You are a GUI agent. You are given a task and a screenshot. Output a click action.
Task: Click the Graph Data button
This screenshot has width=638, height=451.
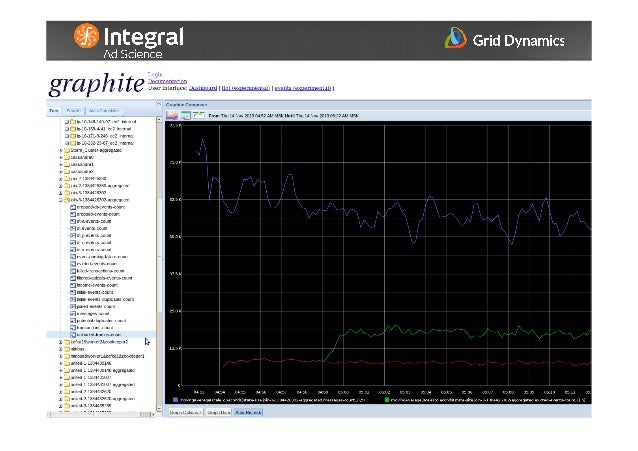click(218, 412)
